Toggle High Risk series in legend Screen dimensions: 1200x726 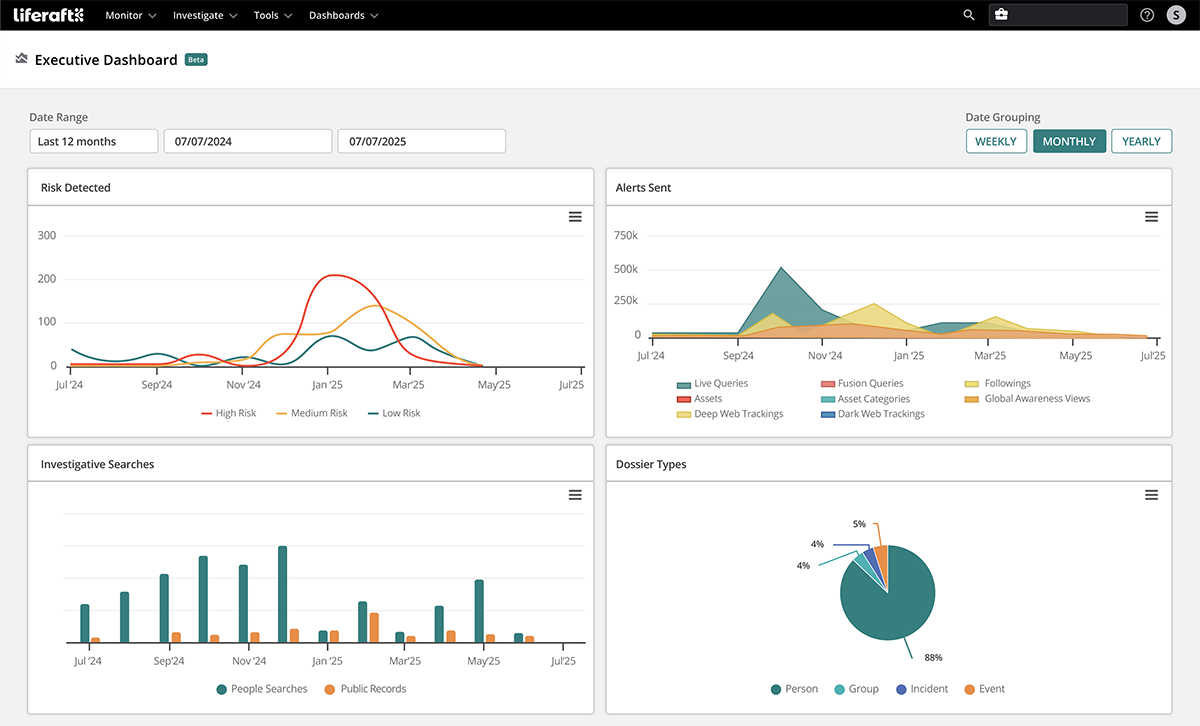[x=229, y=413]
